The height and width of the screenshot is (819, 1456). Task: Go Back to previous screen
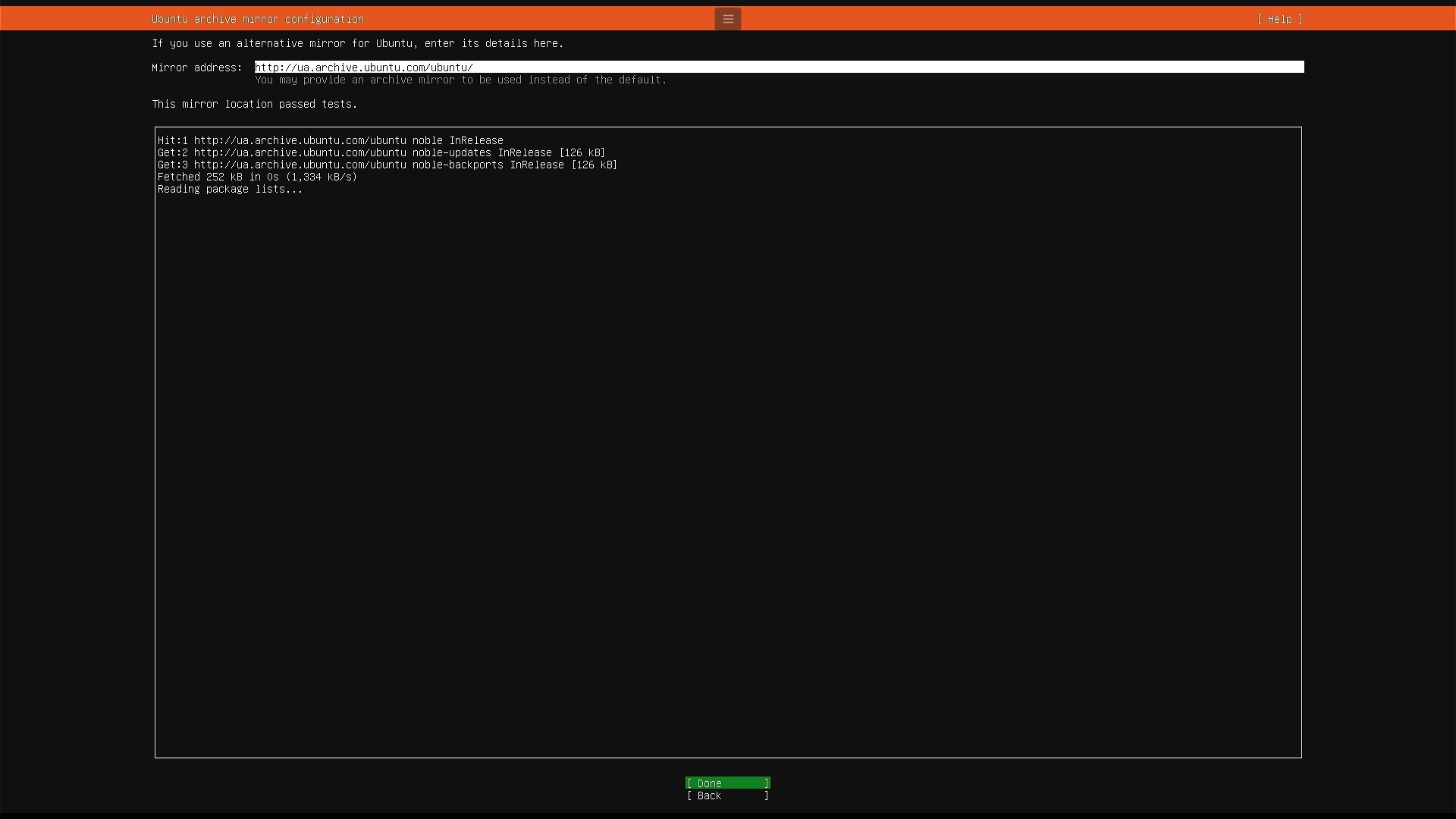[x=727, y=795]
